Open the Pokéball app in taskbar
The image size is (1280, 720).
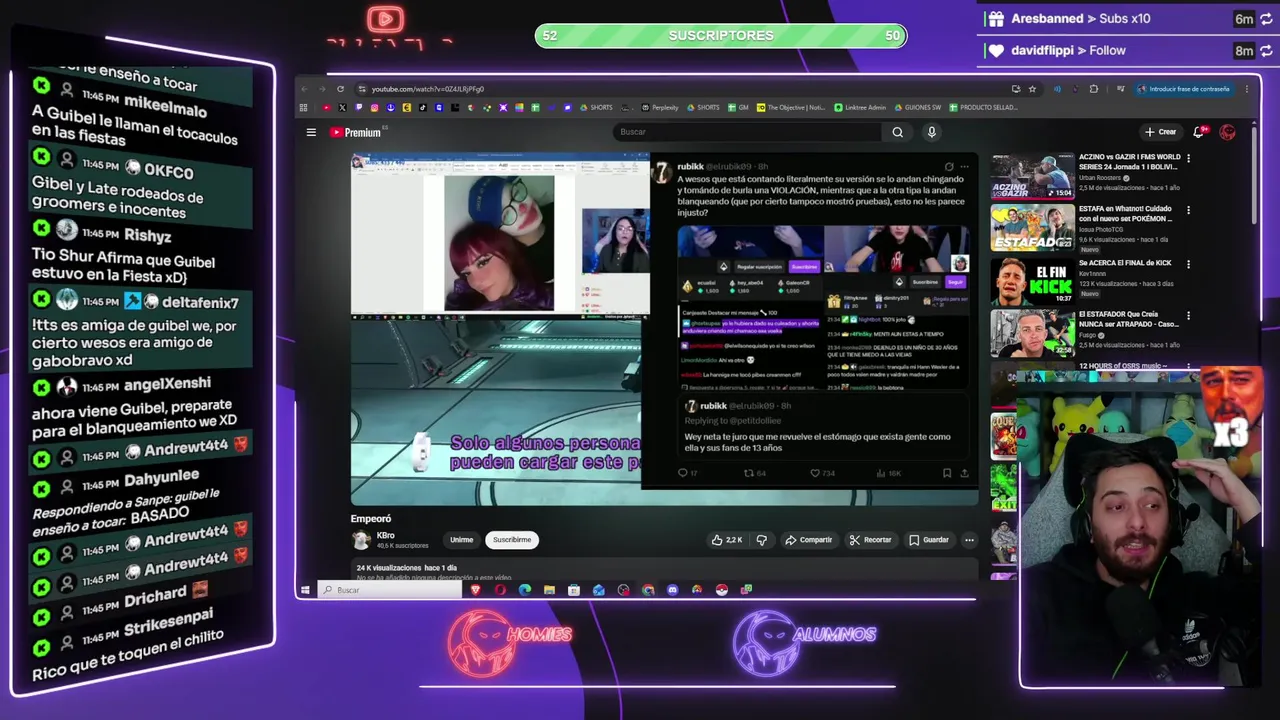pyautogui.click(x=722, y=590)
